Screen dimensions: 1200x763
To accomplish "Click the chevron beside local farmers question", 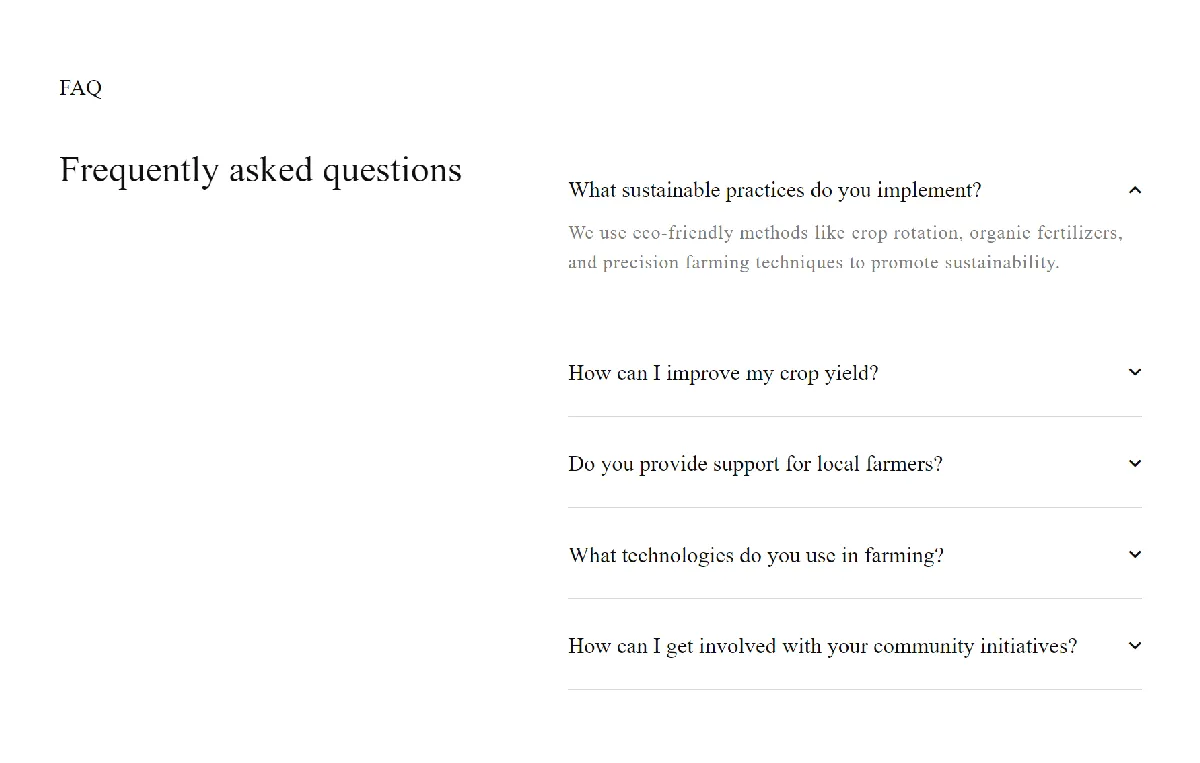I will click(x=1134, y=463).
